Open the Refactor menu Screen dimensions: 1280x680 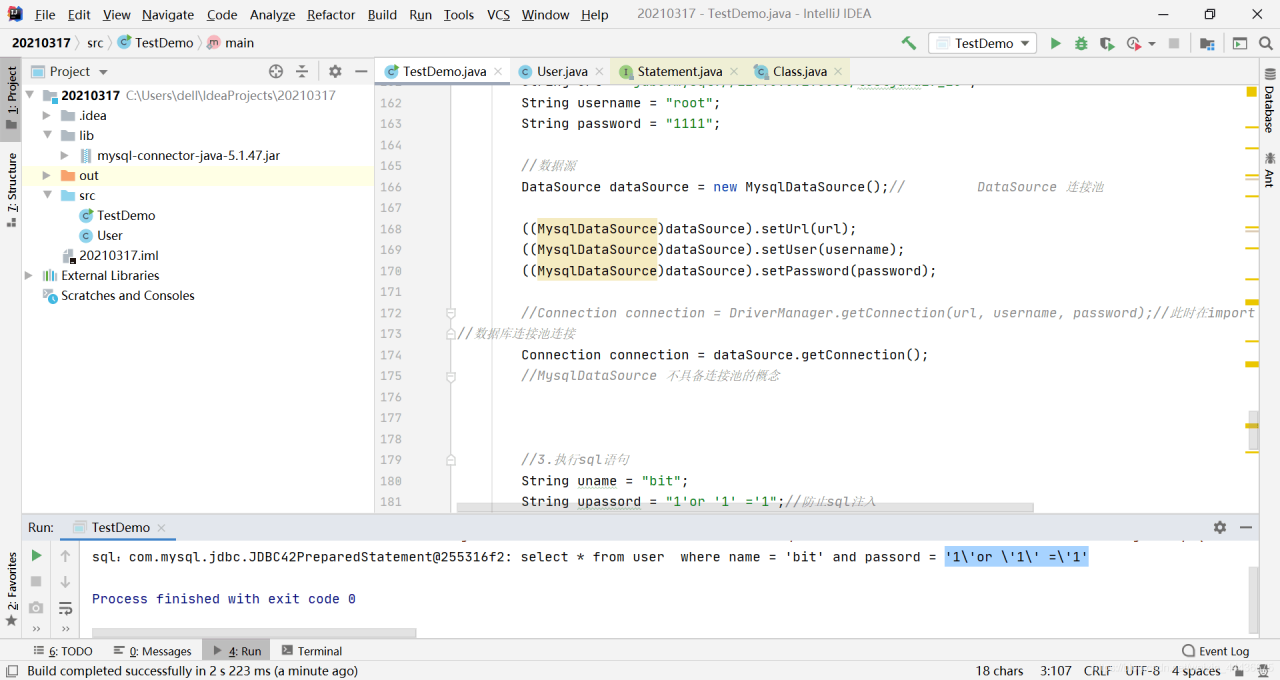[x=330, y=14]
